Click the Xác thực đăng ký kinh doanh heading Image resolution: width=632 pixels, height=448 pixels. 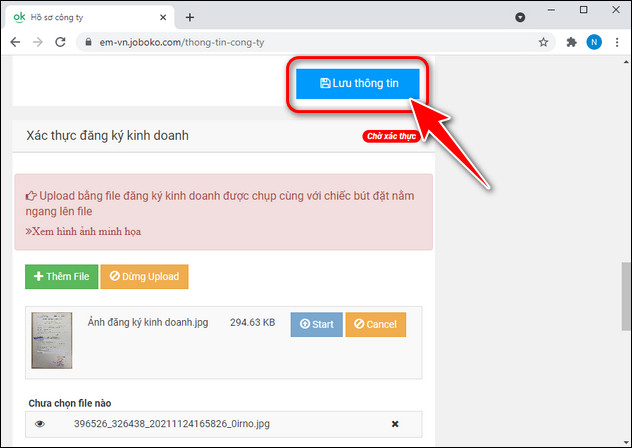pyautogui.click(x=108, y=135)
